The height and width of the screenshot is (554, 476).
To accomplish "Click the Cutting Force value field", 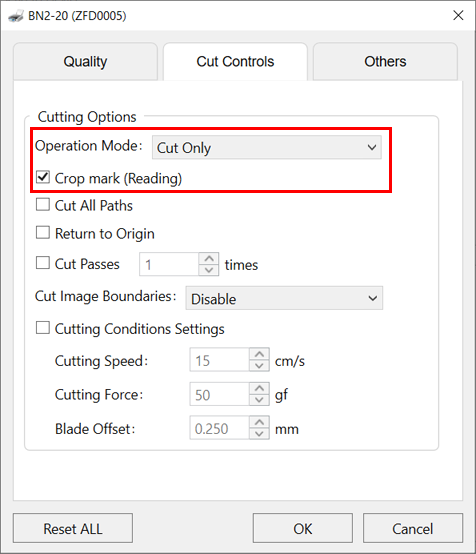I will click(x=219, y=394).
